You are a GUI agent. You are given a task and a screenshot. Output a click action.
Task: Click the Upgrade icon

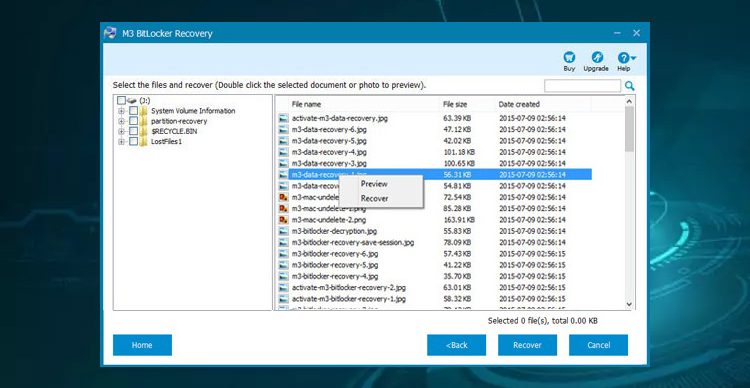596,58
